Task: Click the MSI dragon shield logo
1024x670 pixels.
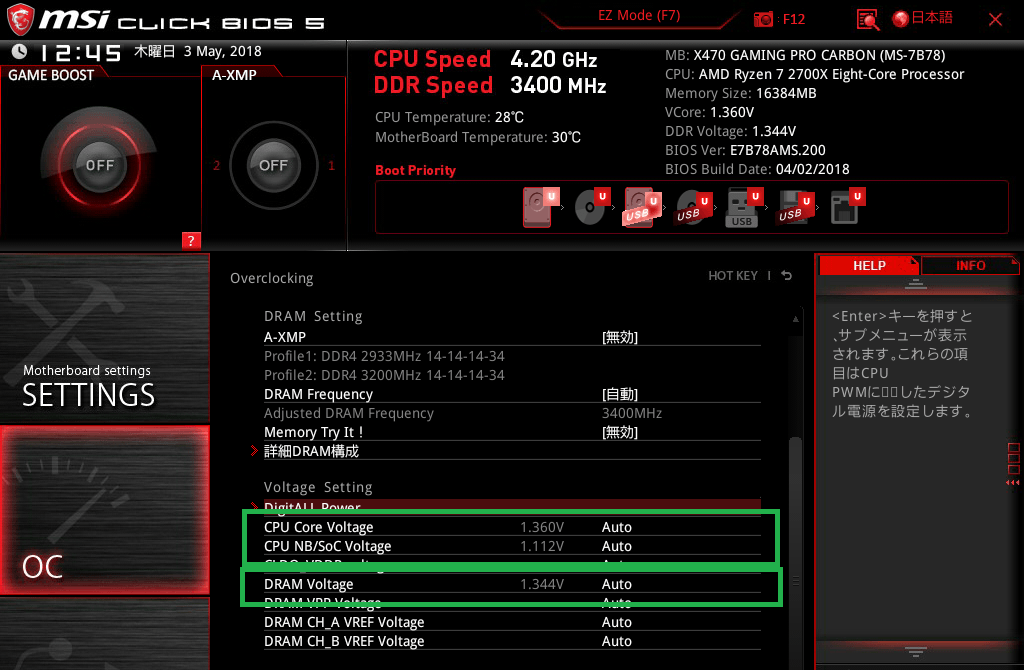Action: click(20, 20)
